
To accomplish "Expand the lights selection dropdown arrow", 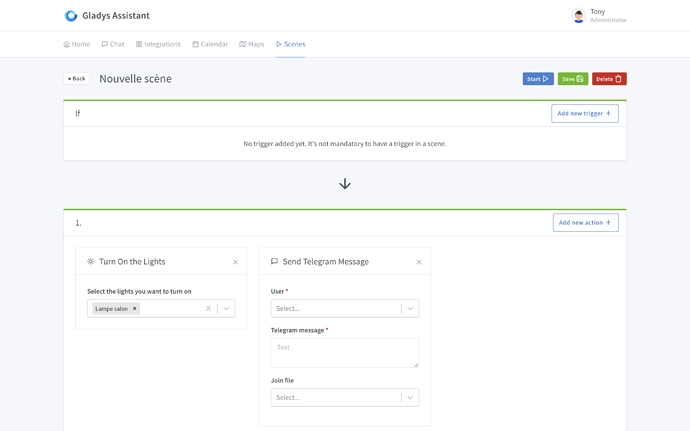I will 226,309.
